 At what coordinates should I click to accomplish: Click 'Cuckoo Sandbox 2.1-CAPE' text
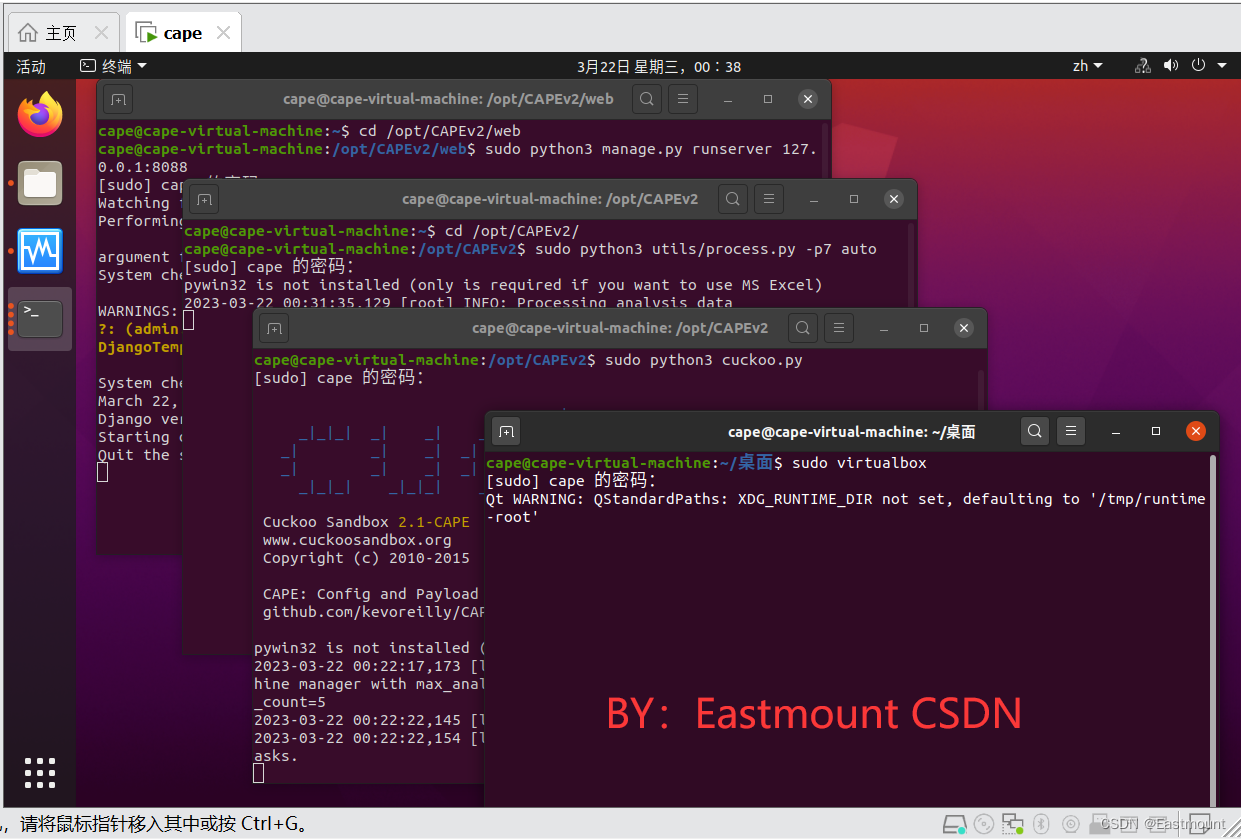(x=366, y=522)
